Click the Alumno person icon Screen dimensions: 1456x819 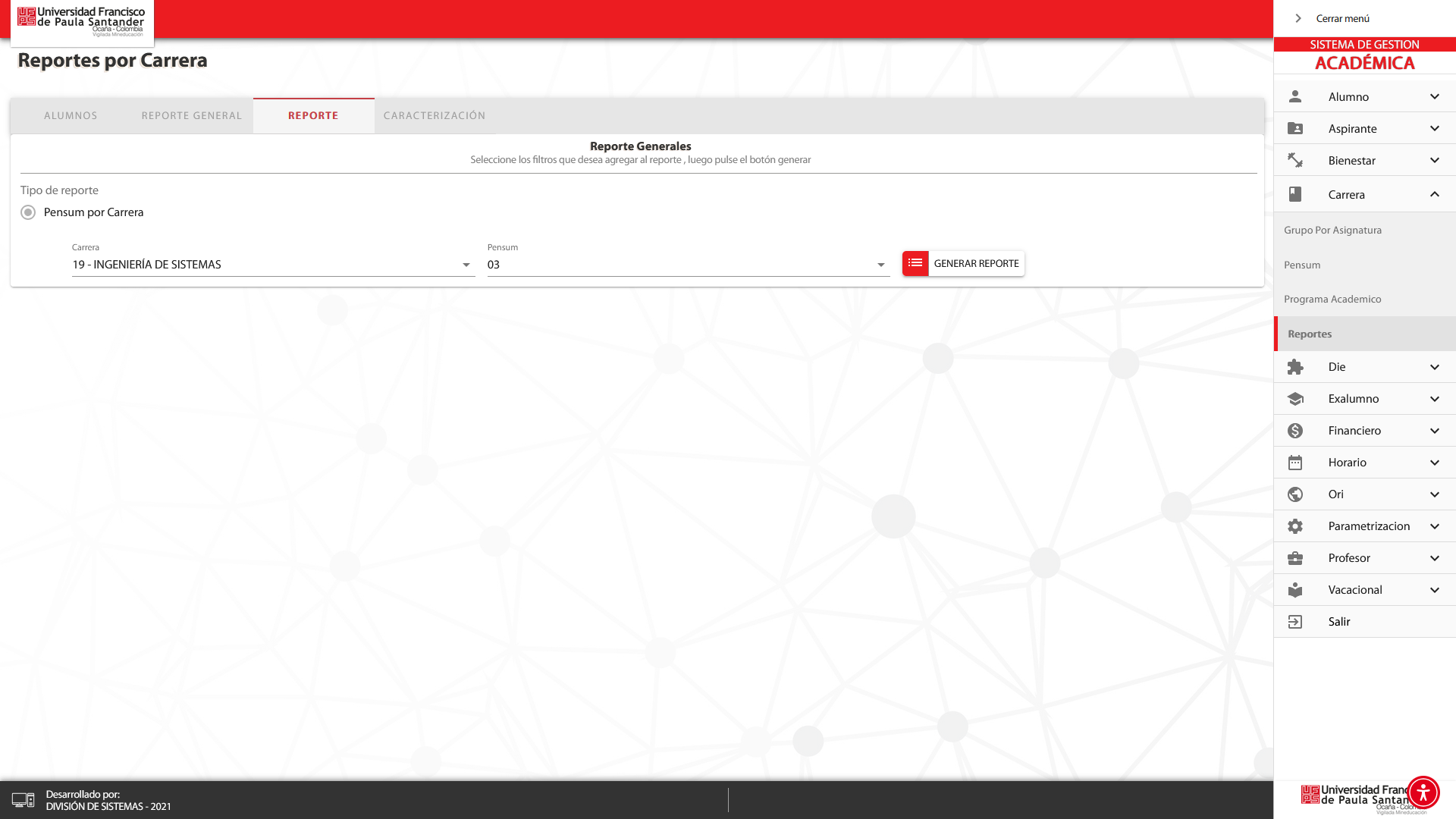(x=1295, y=97)
